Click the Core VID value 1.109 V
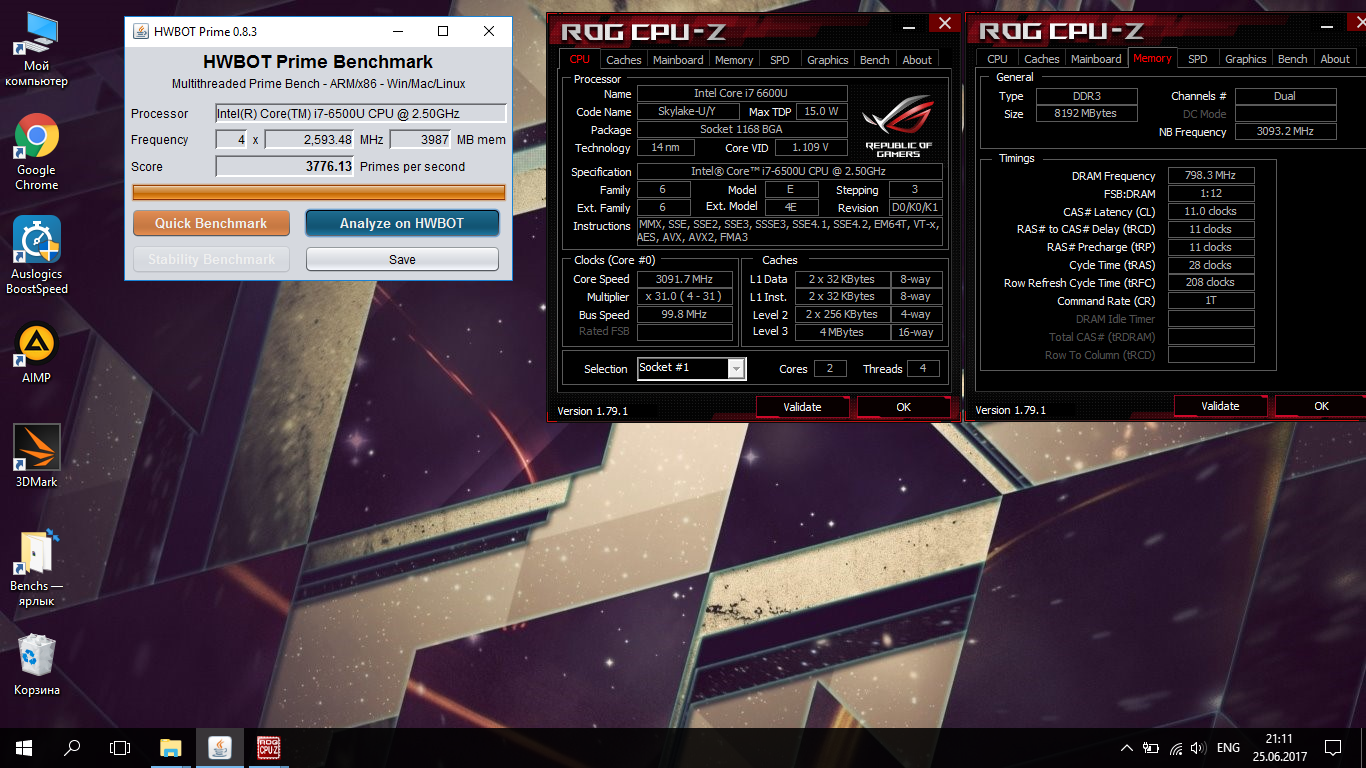 [809, 148]
